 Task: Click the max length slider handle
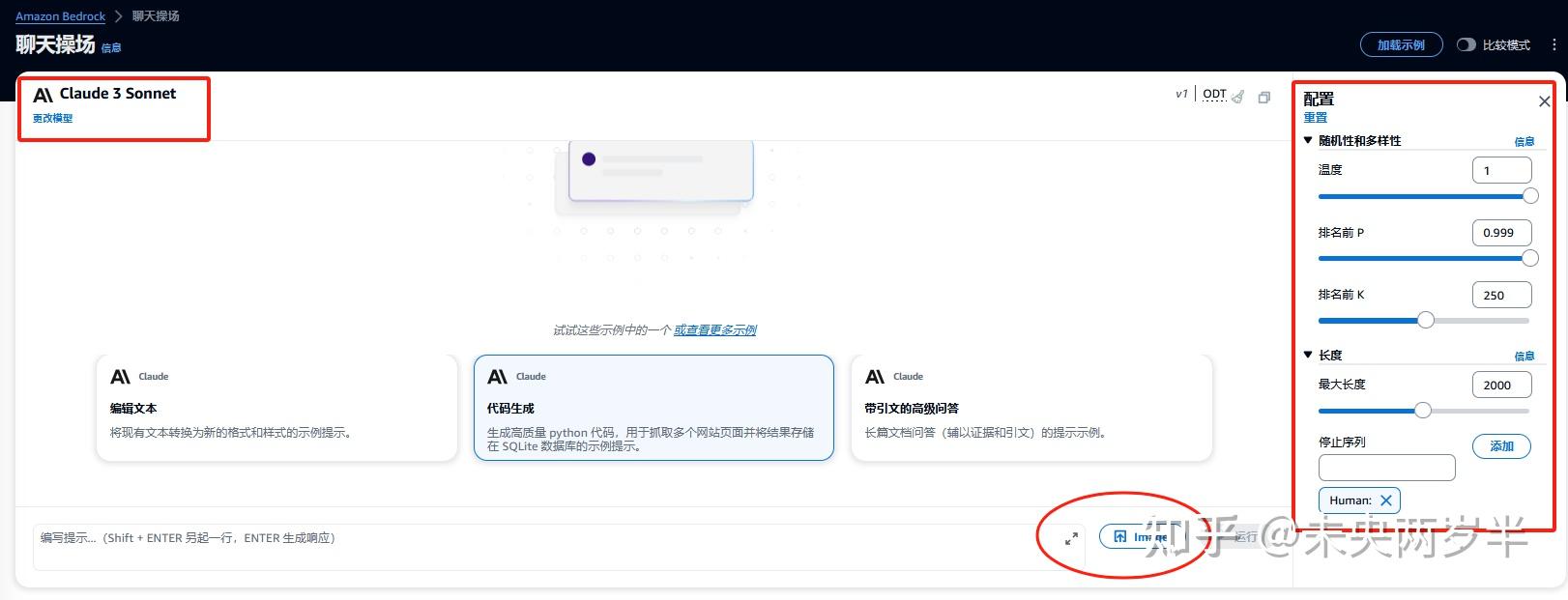point(1423,411)
